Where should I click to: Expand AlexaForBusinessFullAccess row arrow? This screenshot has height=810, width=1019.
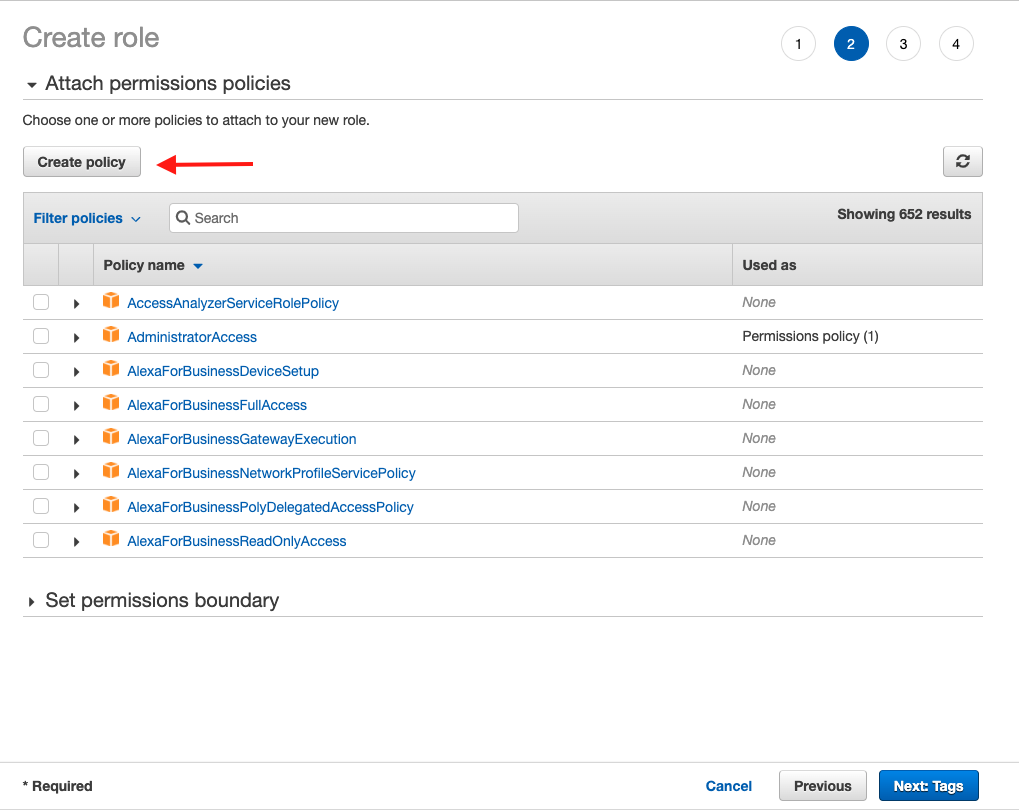click(76, 406)
